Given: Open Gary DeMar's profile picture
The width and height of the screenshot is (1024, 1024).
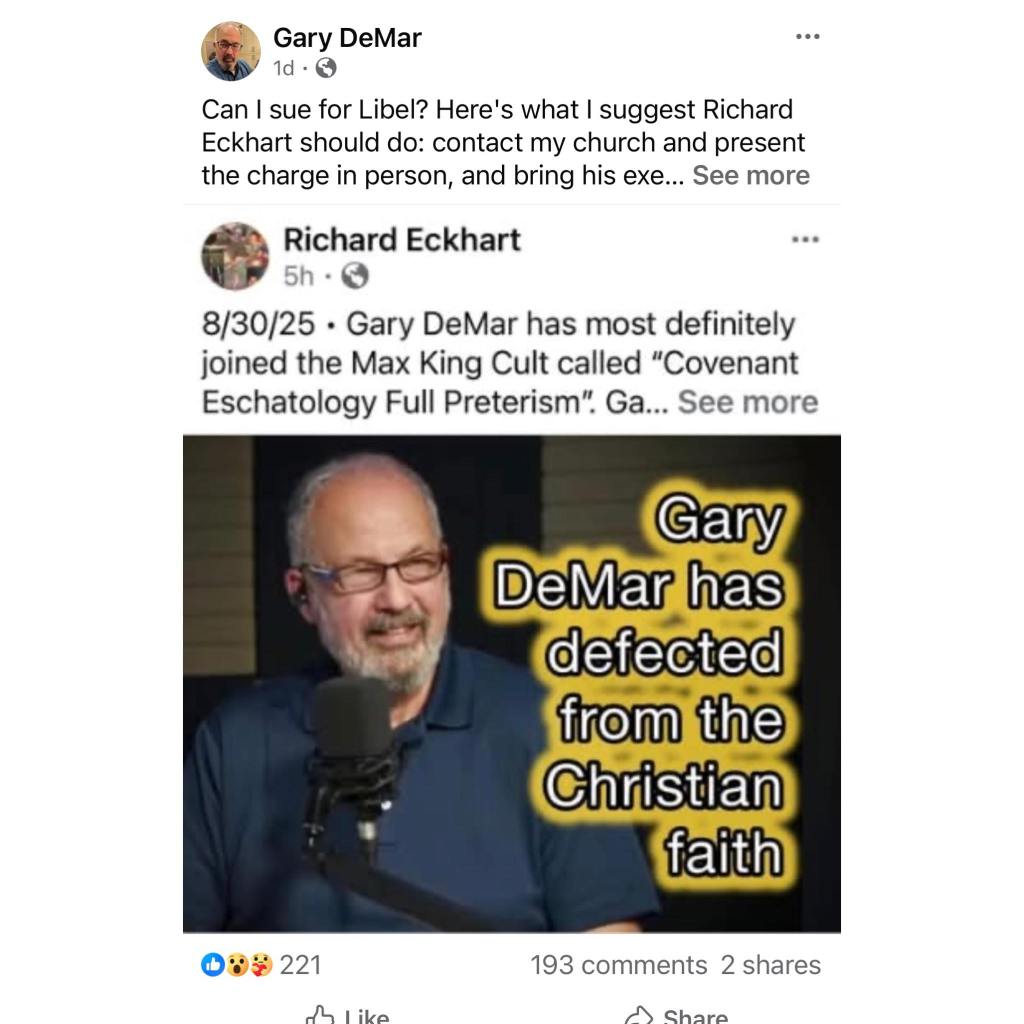Looking at the screenshot, I should click(231, 51).
